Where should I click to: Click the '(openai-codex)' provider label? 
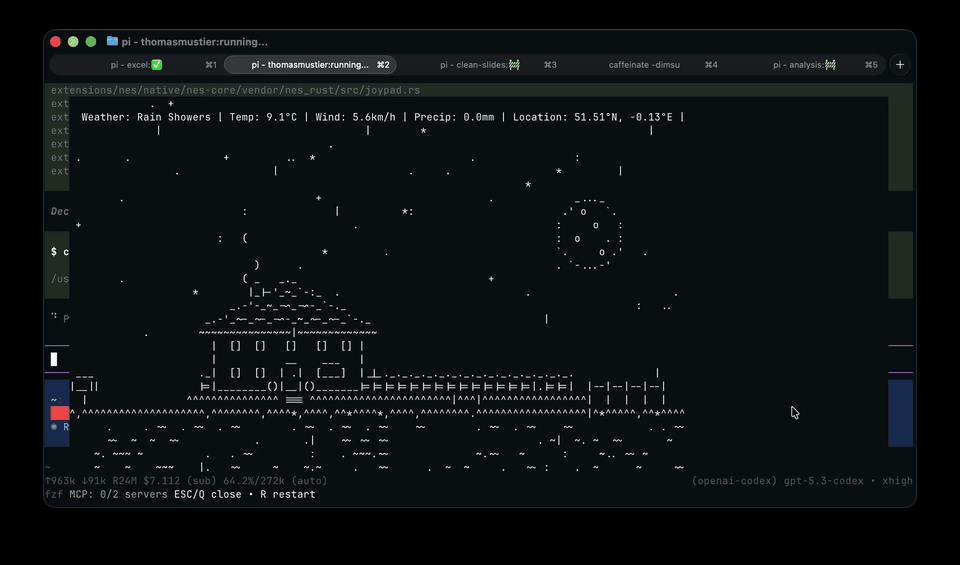pyautogui.click(x=735, y=481)
